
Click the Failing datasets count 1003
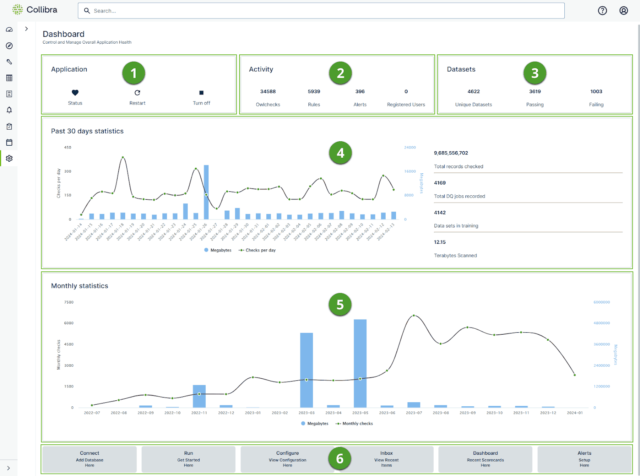pyautogui.click(x=596, y=91)
